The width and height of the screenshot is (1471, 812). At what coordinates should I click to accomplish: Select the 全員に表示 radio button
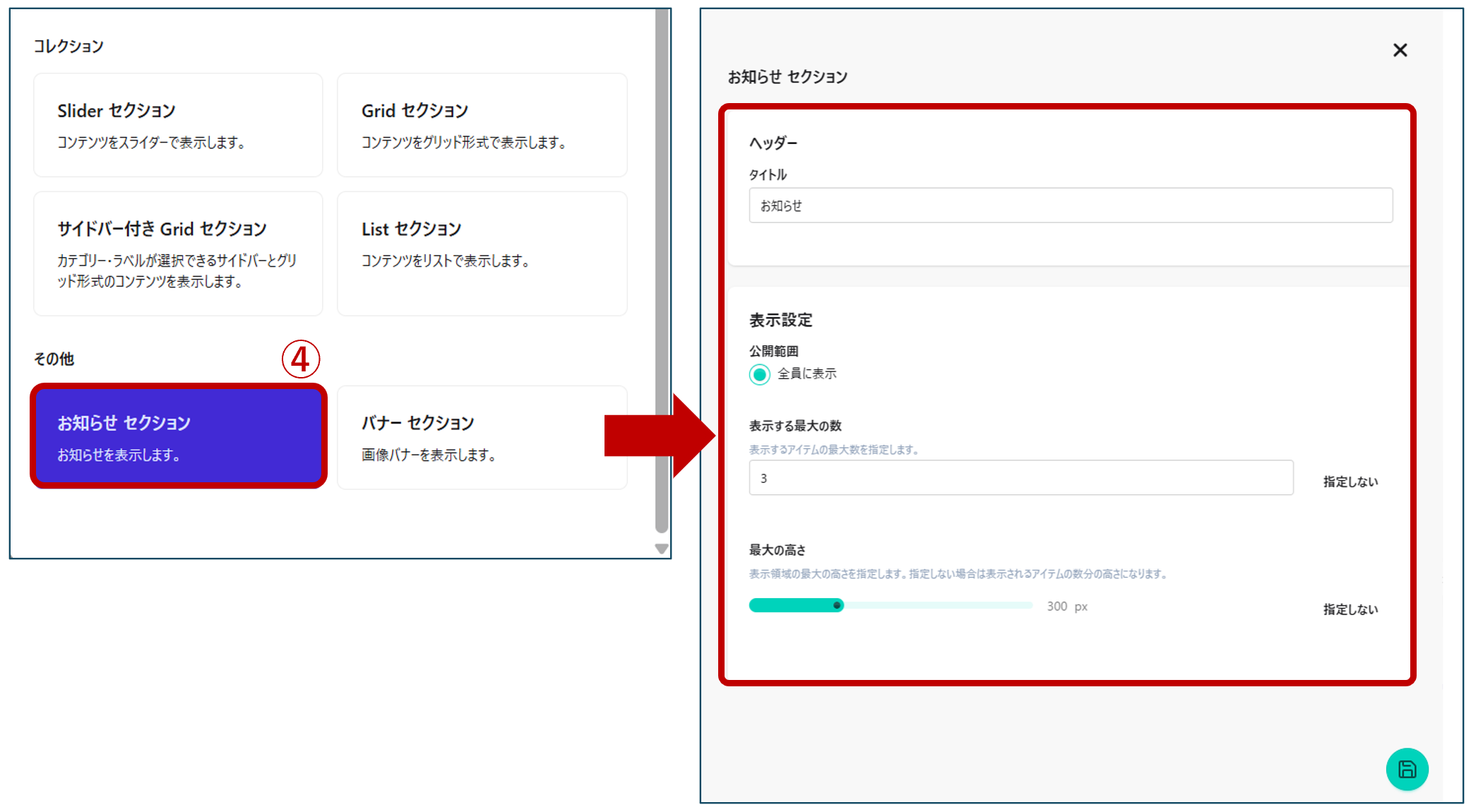pyautogui.click(x=760, y=374)
